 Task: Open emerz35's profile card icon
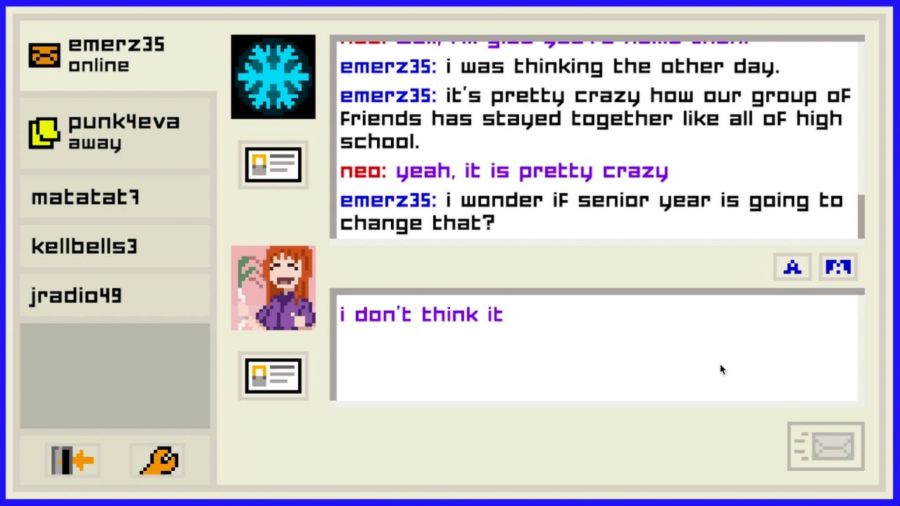273,165
